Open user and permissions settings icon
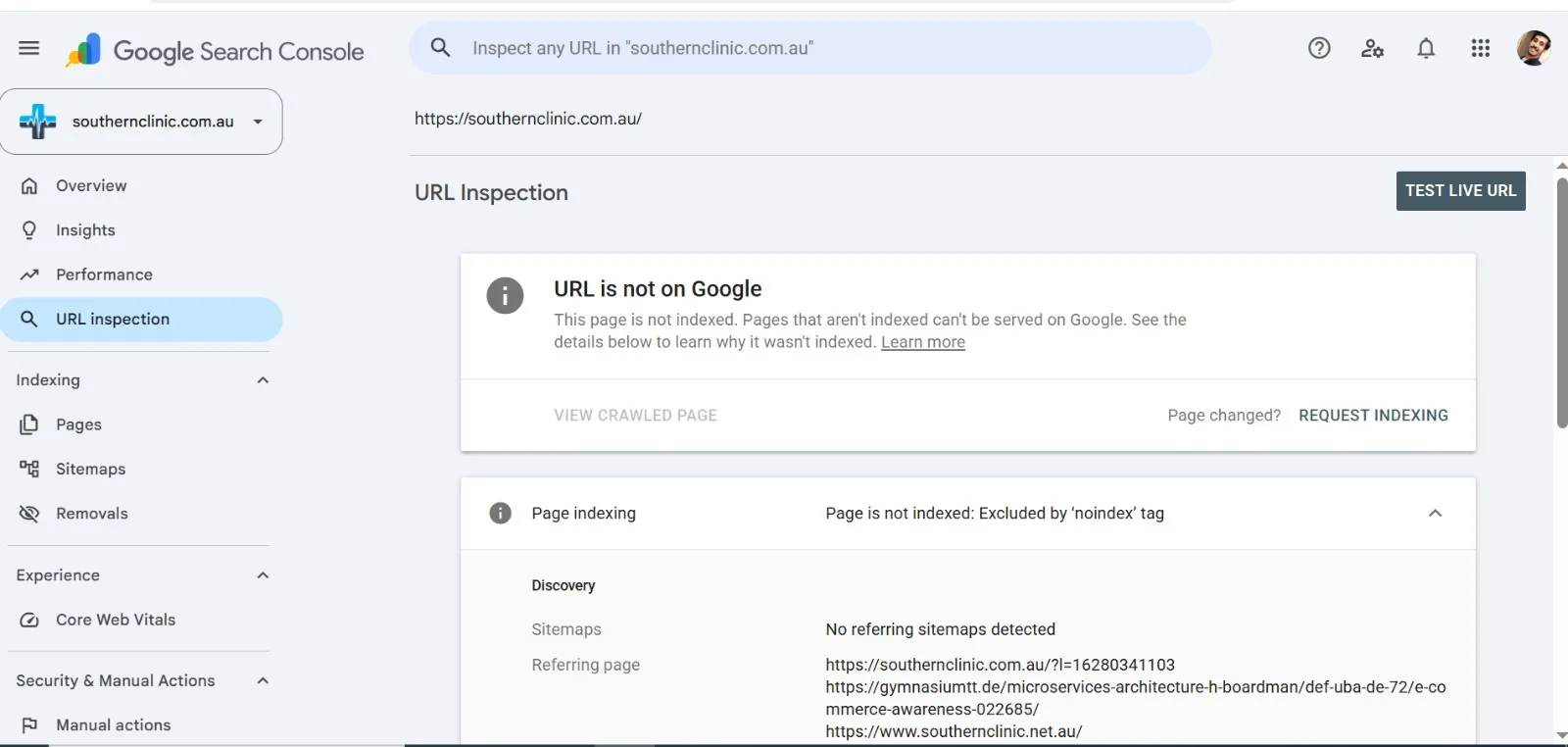Image resolution: width=1568 pixels, height=747 pixels. coord(1372,48)
